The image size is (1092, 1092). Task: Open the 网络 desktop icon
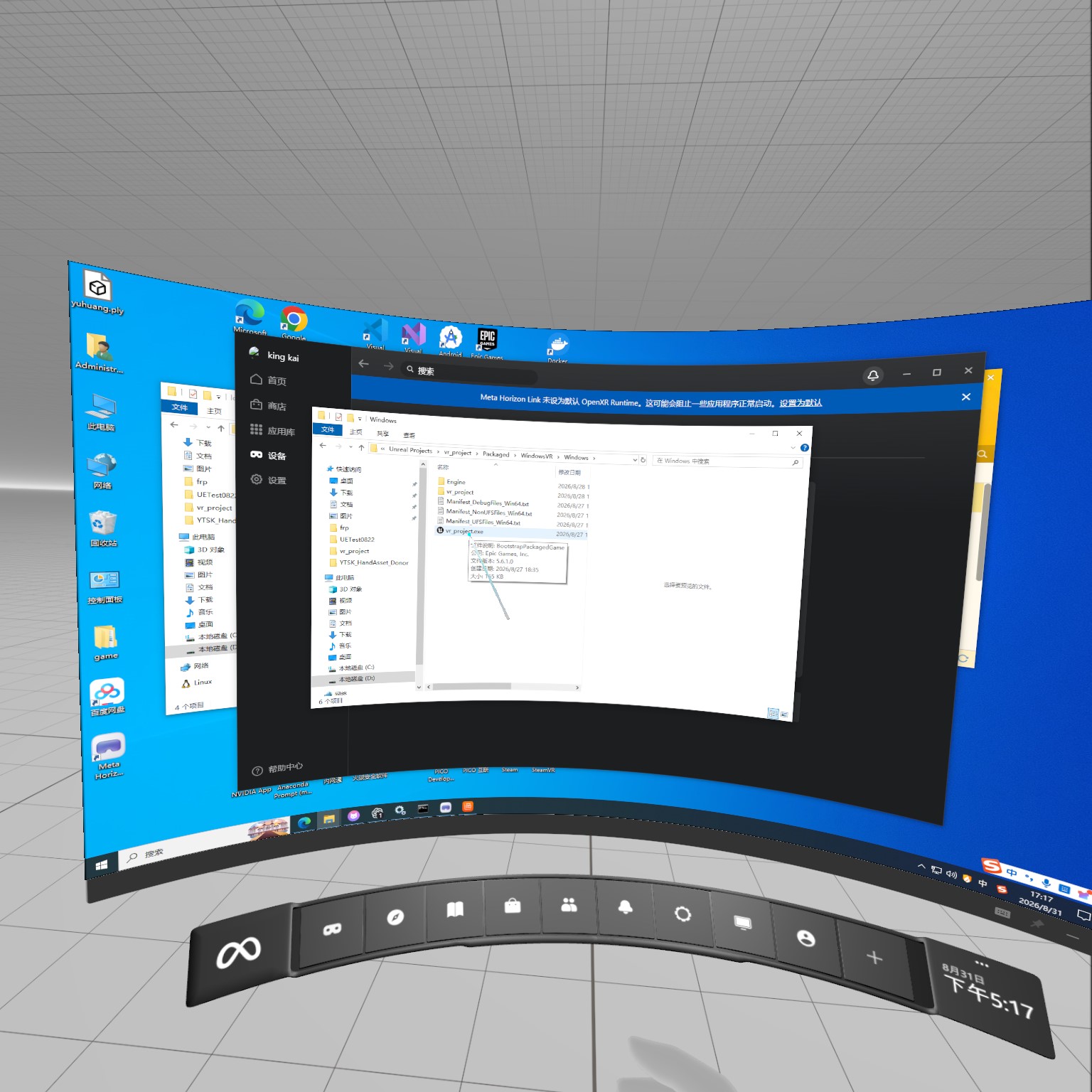(x=102, y=471)
